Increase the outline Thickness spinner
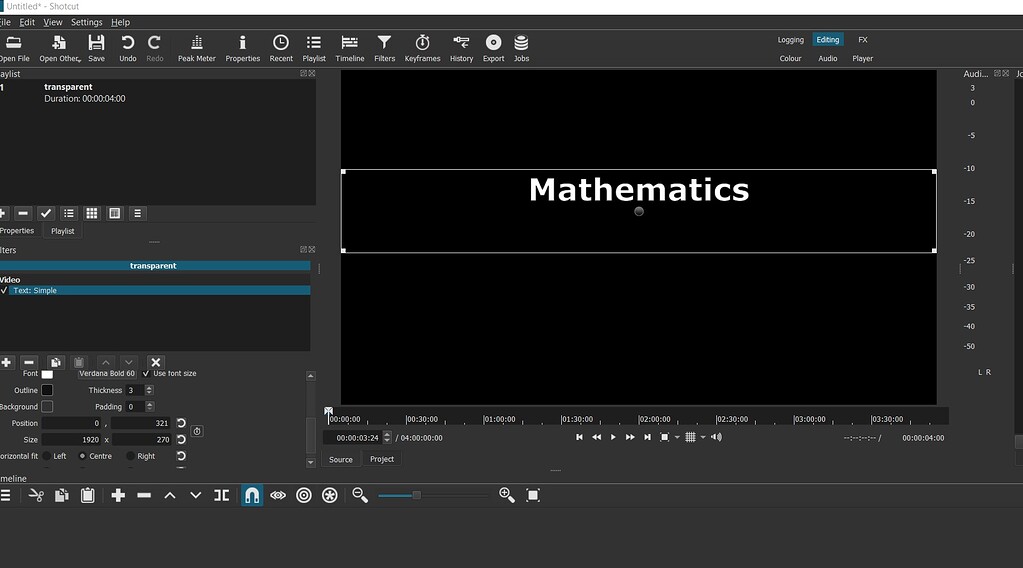The width and height of the screenshot is (1023, 568). (150, 388)
